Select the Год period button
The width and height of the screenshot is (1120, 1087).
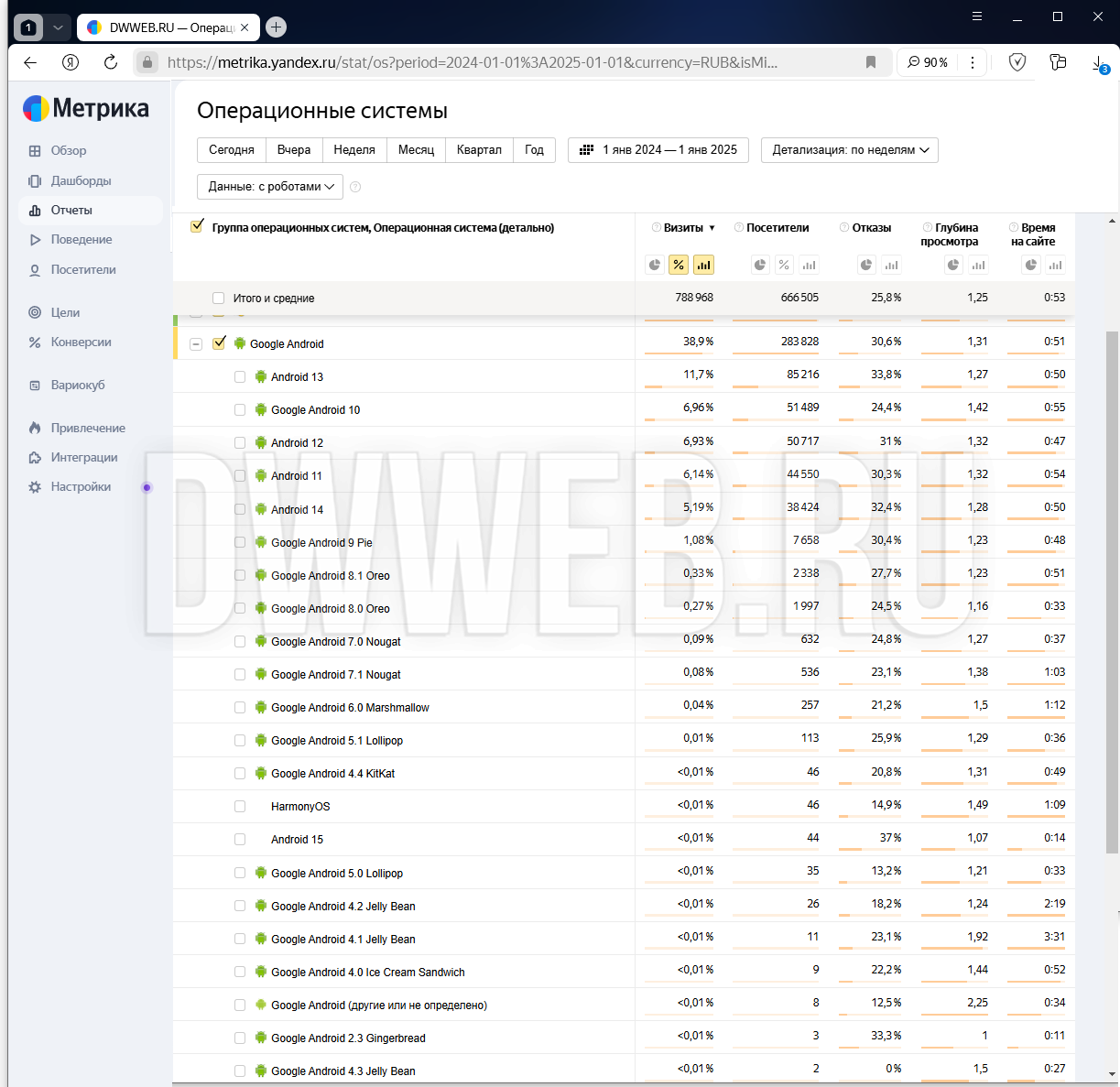(x=535, y=150)
